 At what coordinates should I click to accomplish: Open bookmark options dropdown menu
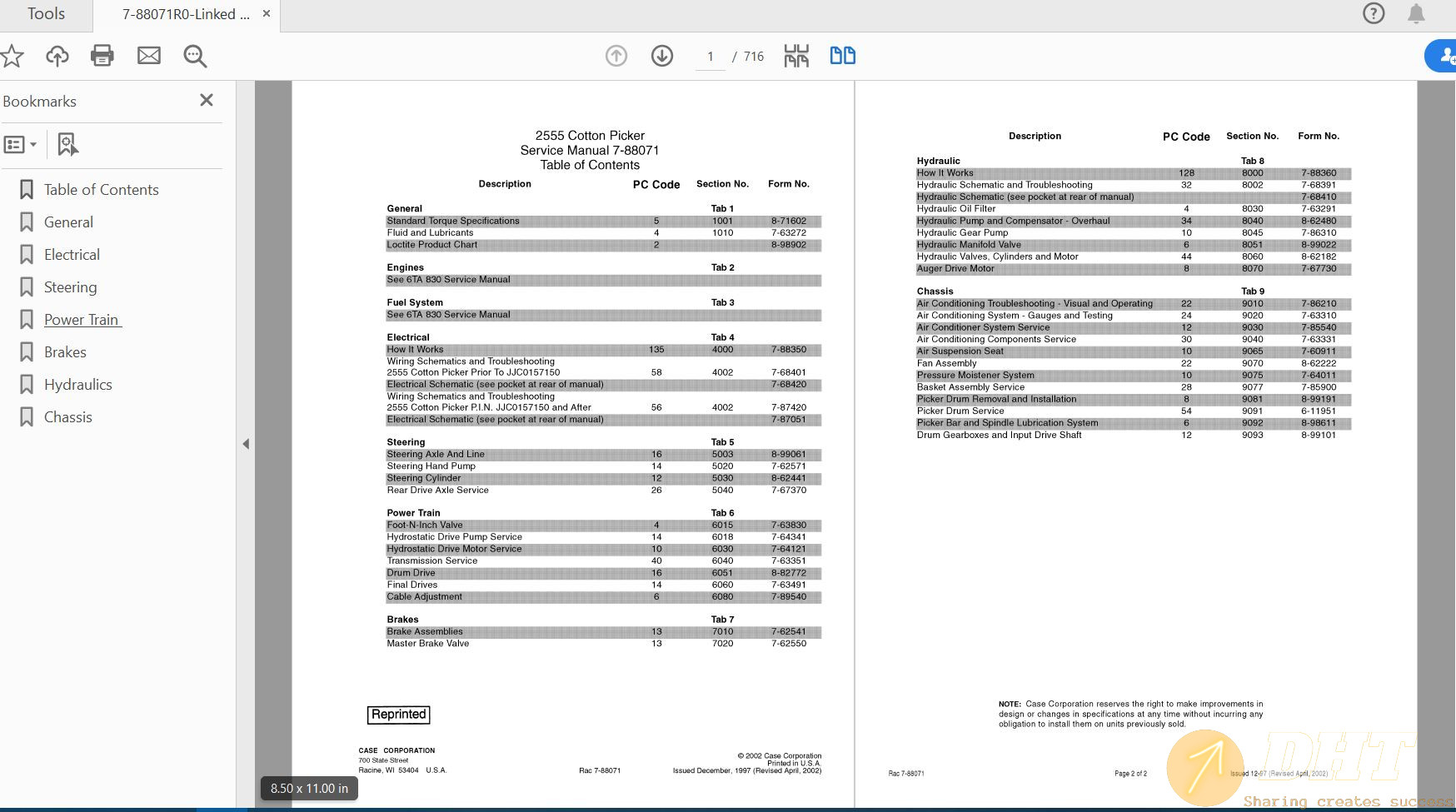(x=21, y=145)
